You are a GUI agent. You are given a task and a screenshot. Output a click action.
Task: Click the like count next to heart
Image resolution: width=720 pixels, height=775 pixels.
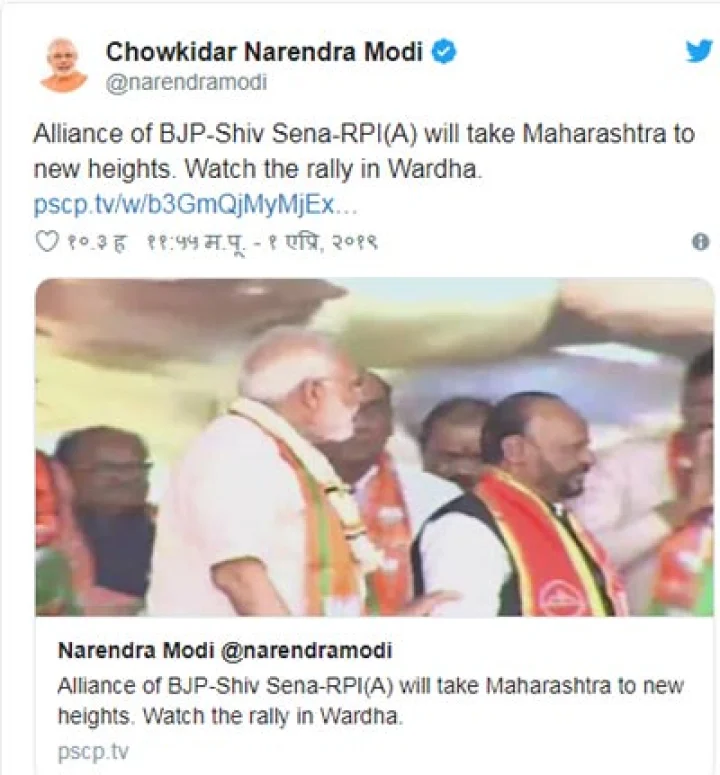[96, 243]
